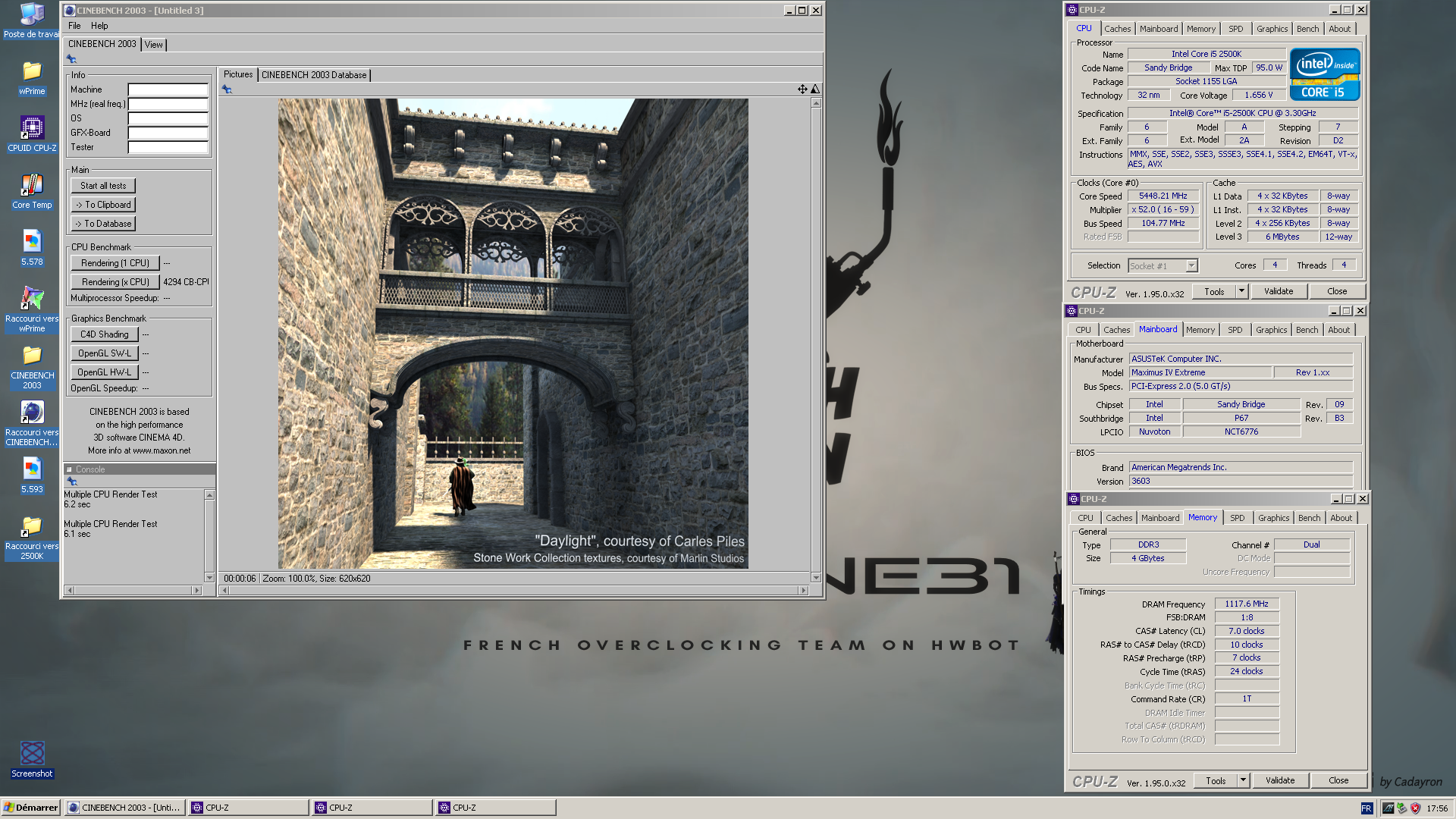This screenshot has height=819, width=1456.
Task: Open Tools dropdown arrow in top CPU-Z
Action: (1241, 292)
